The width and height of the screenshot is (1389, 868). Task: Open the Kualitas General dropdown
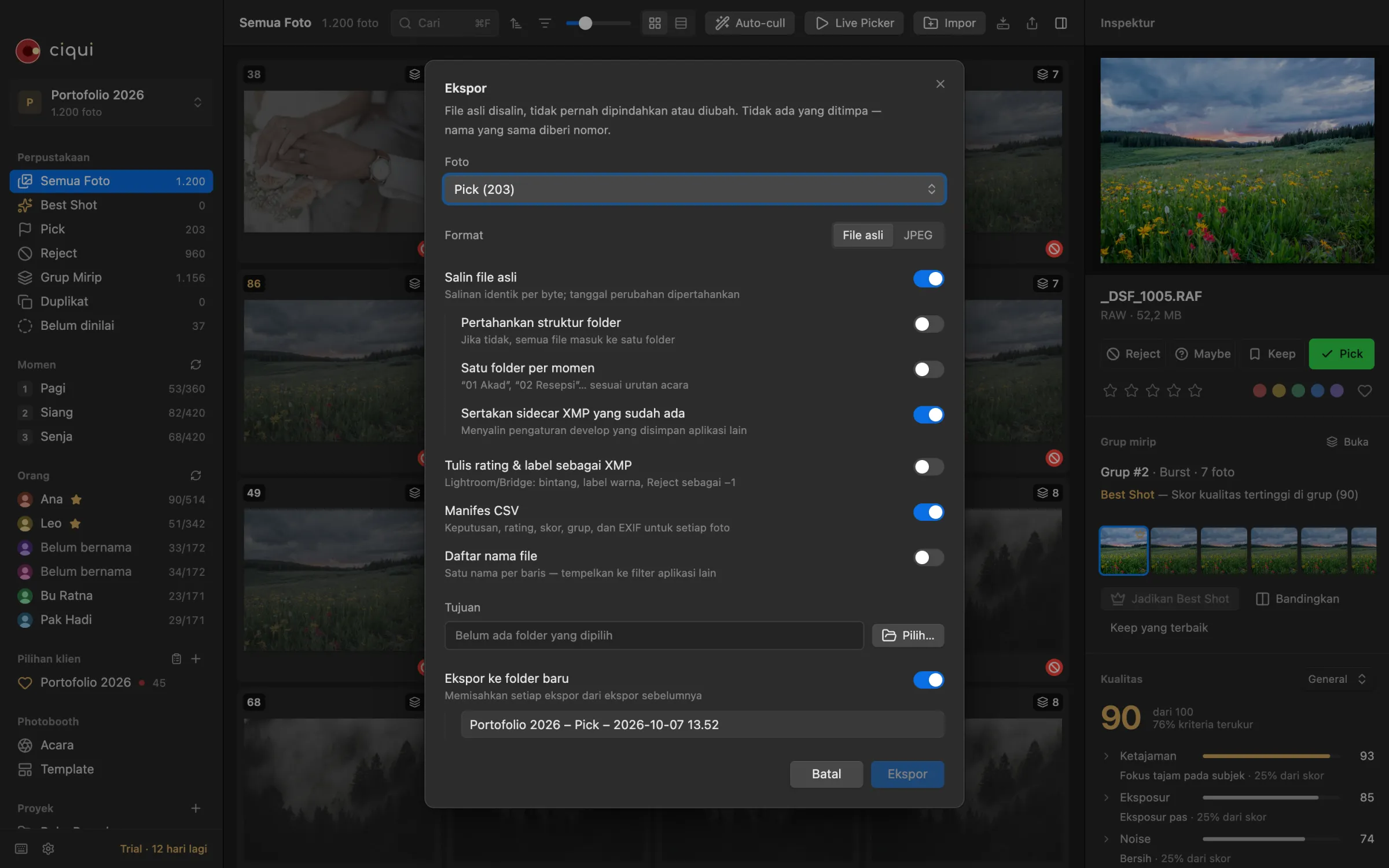(x=1337, y=679)
